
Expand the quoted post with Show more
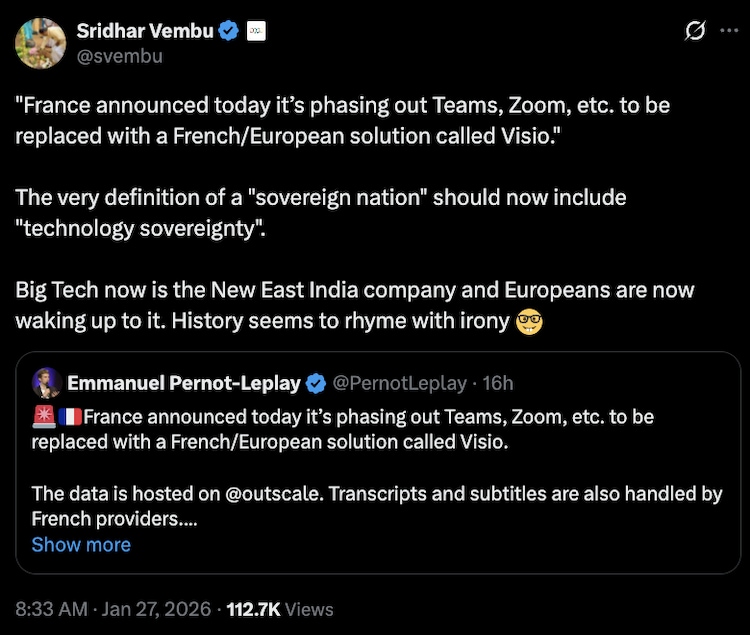pos(81,545)
